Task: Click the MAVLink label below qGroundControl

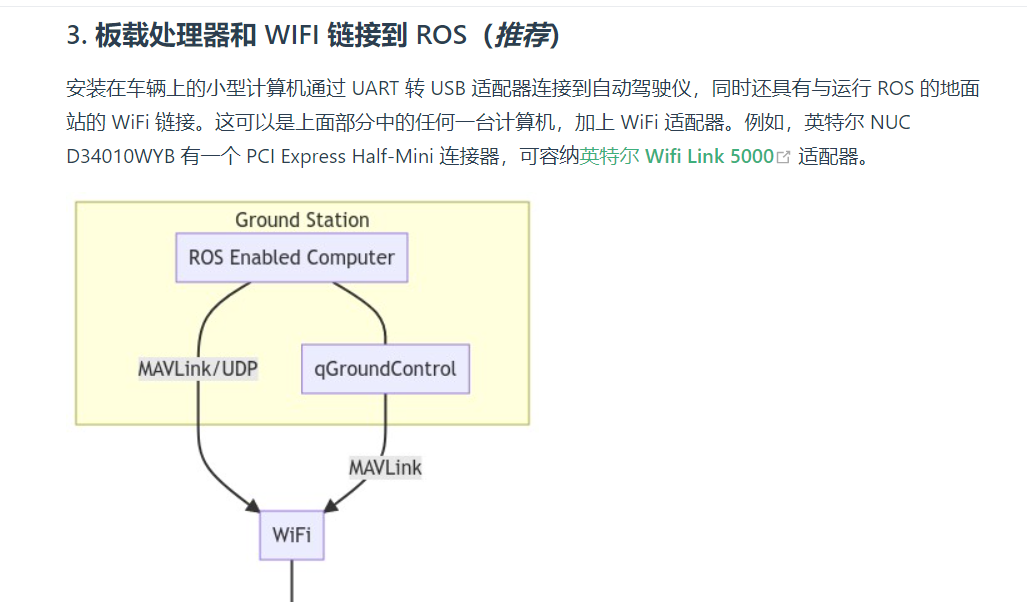Action: click(x=385, y=468)
